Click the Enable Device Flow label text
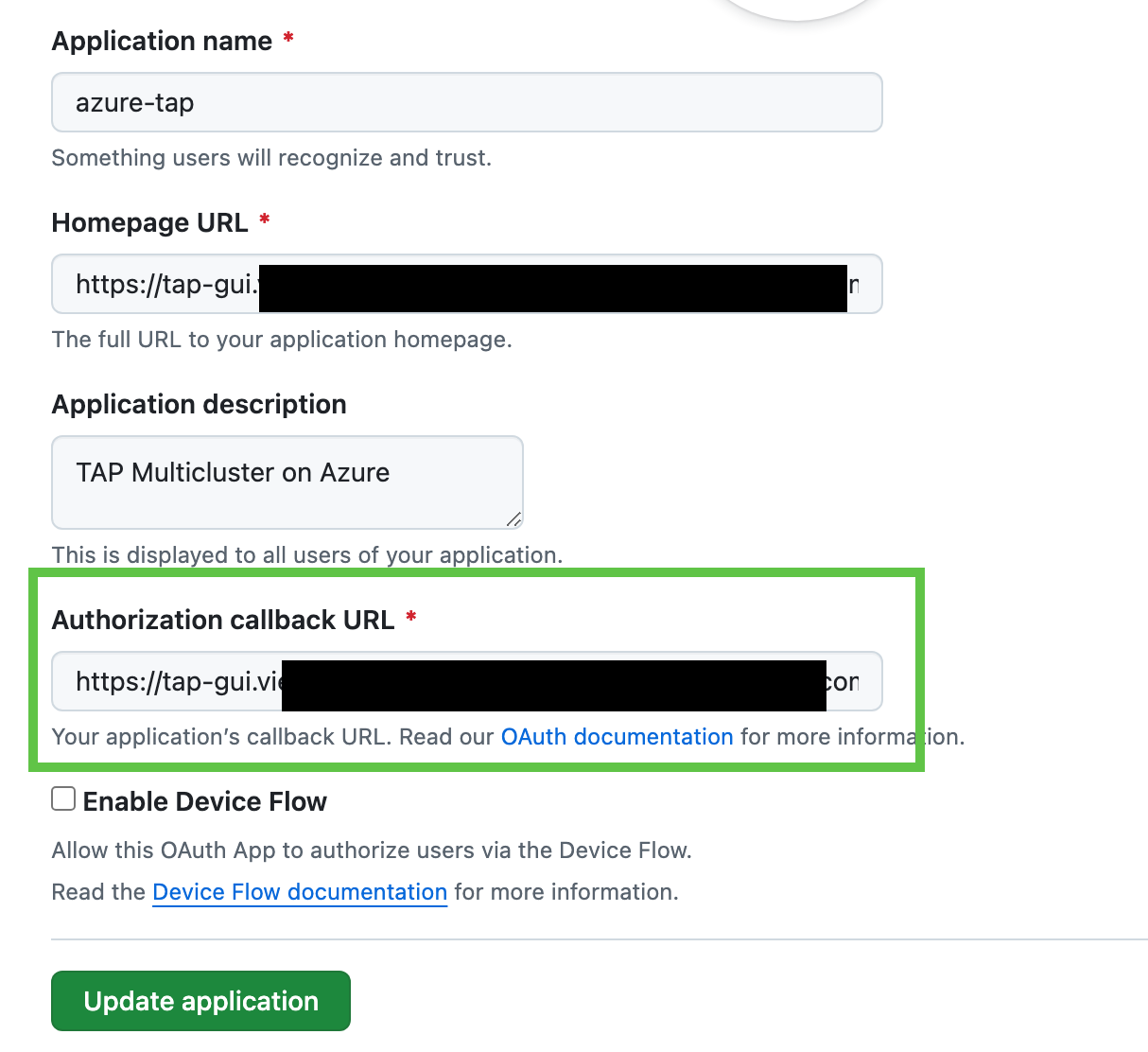Viewport: 1148px width, 1052px height. (205, 801)
